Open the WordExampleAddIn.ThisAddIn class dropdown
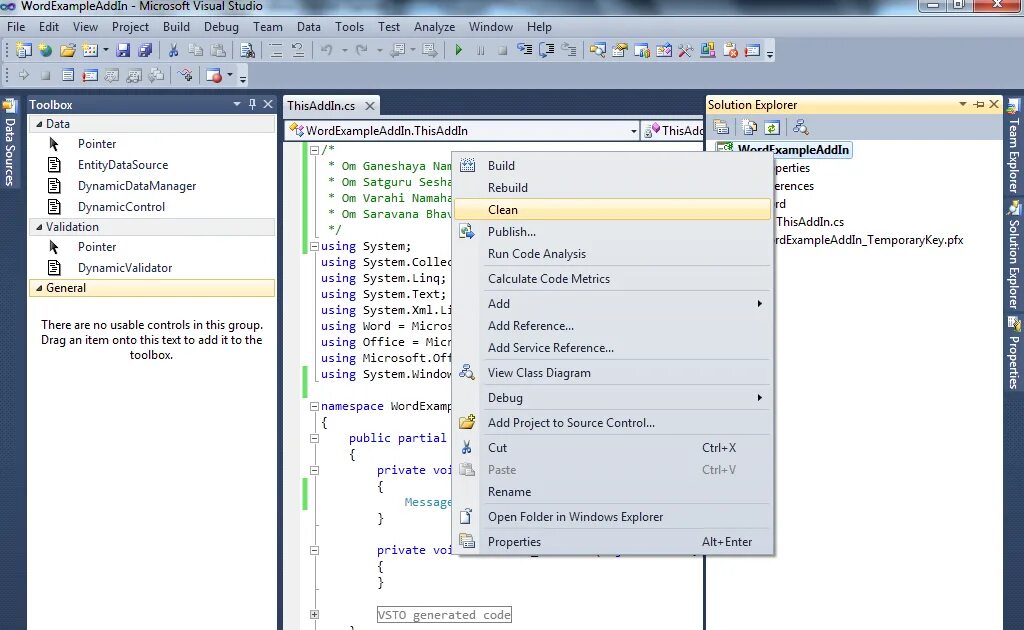This screenshot has width=1024, height=630. [633, 131]
